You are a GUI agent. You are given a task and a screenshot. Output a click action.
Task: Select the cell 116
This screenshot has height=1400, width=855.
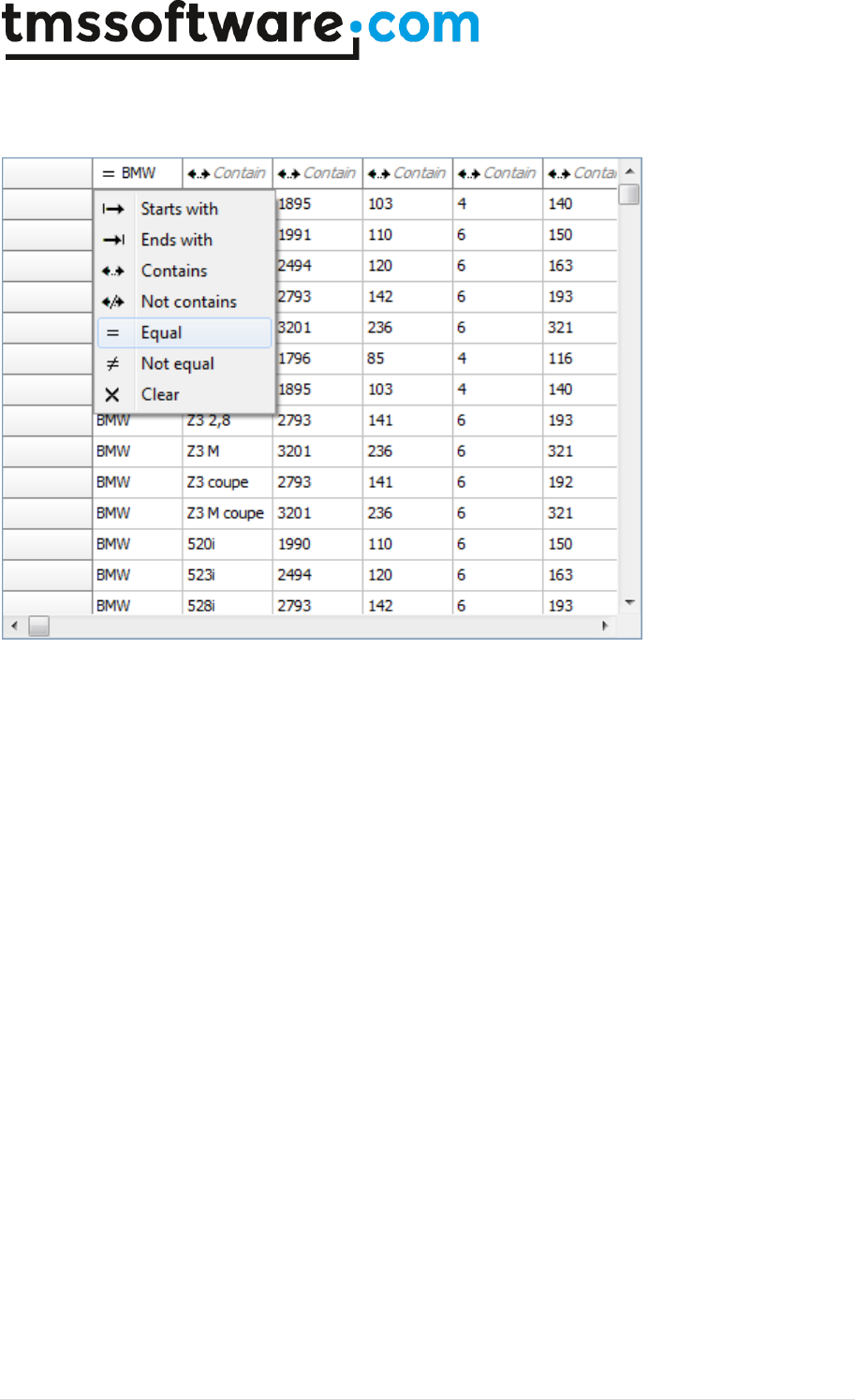point(580,359)
